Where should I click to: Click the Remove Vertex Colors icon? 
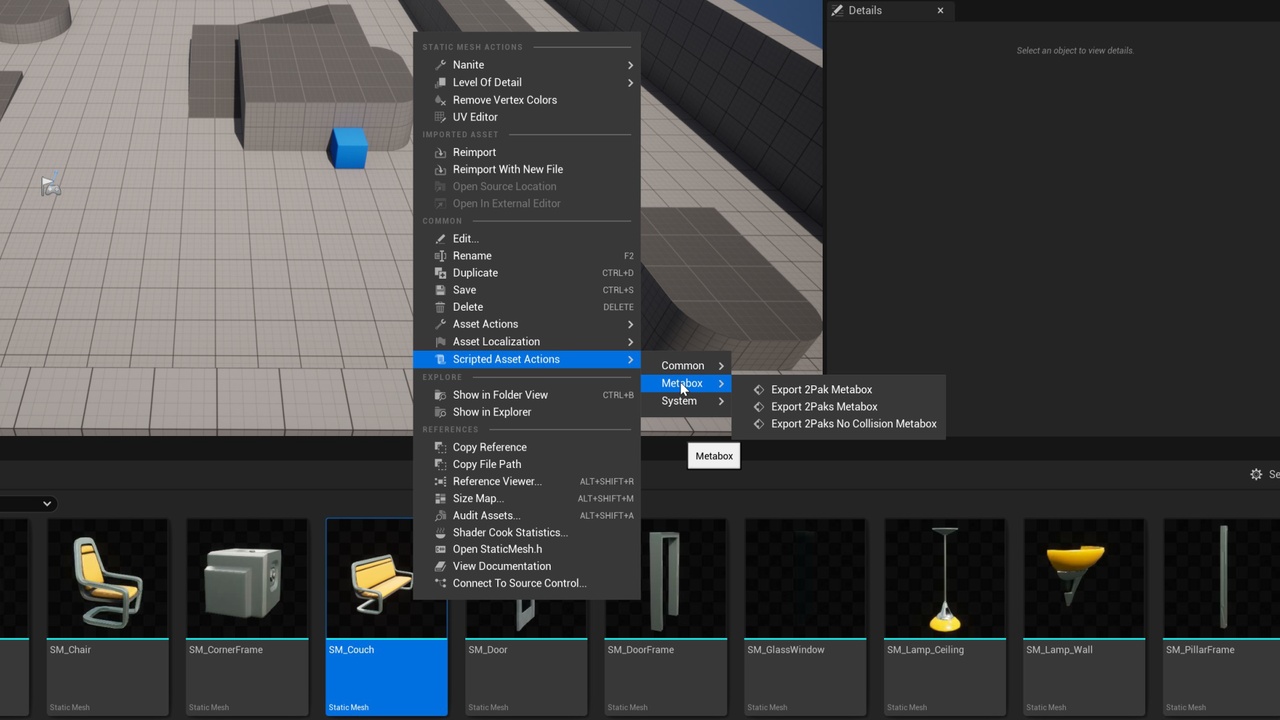(x=440, y=100)
